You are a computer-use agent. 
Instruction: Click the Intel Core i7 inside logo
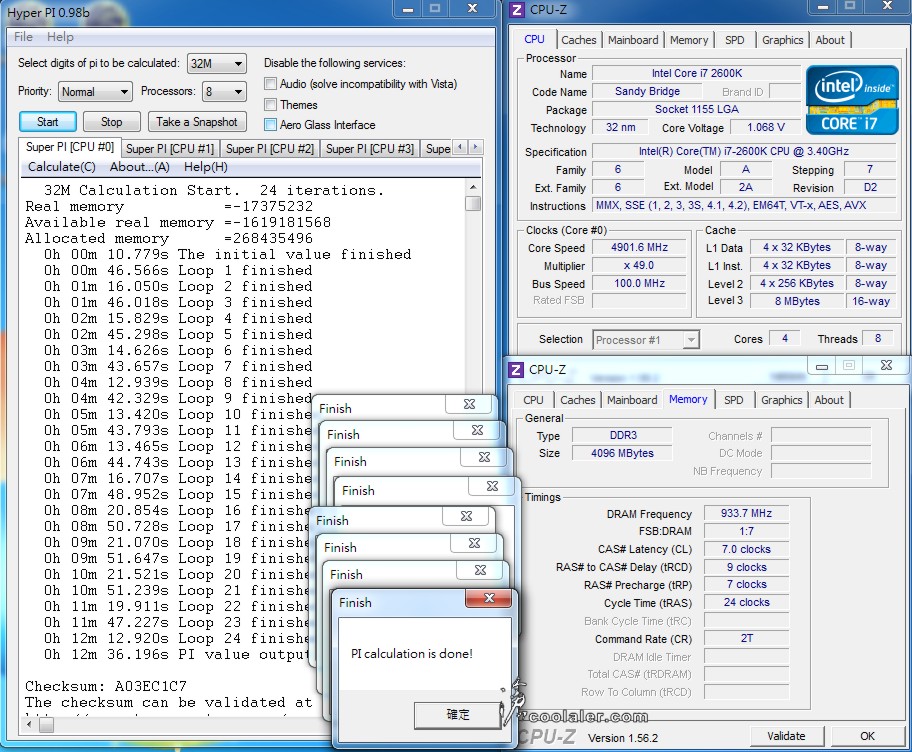[x=852, y=100]
